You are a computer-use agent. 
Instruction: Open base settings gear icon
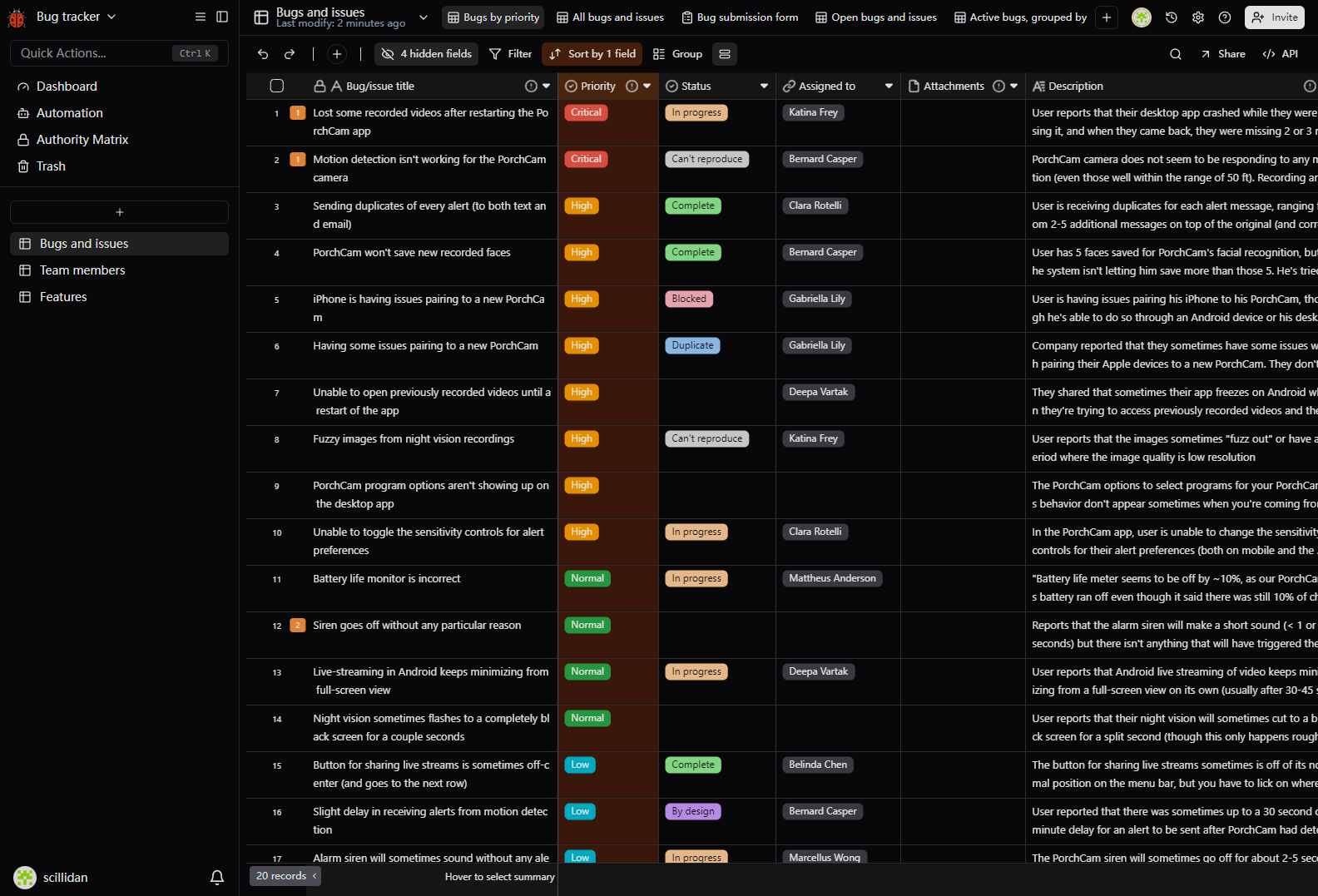1198,17
